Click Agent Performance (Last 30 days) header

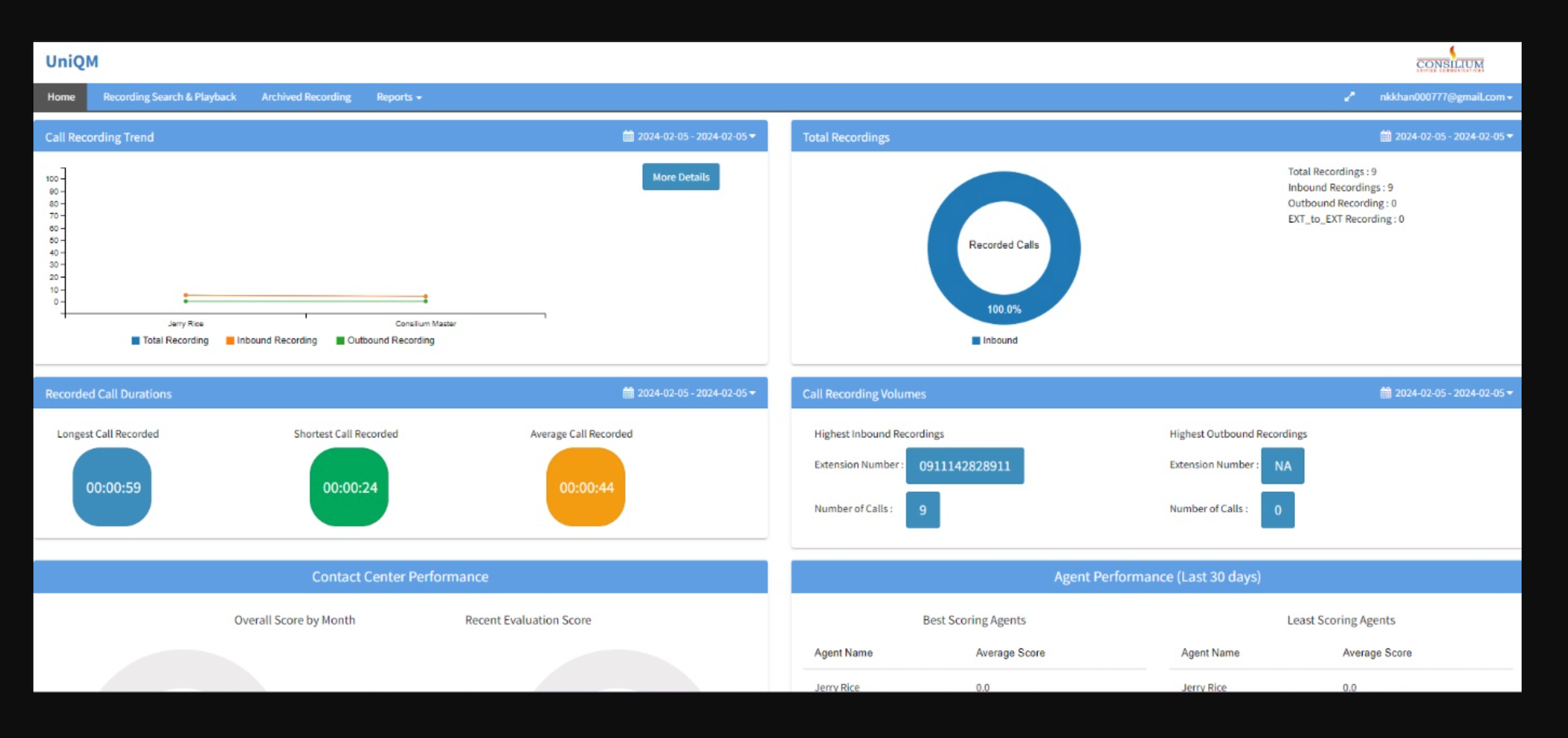[x=1156, y=577]
